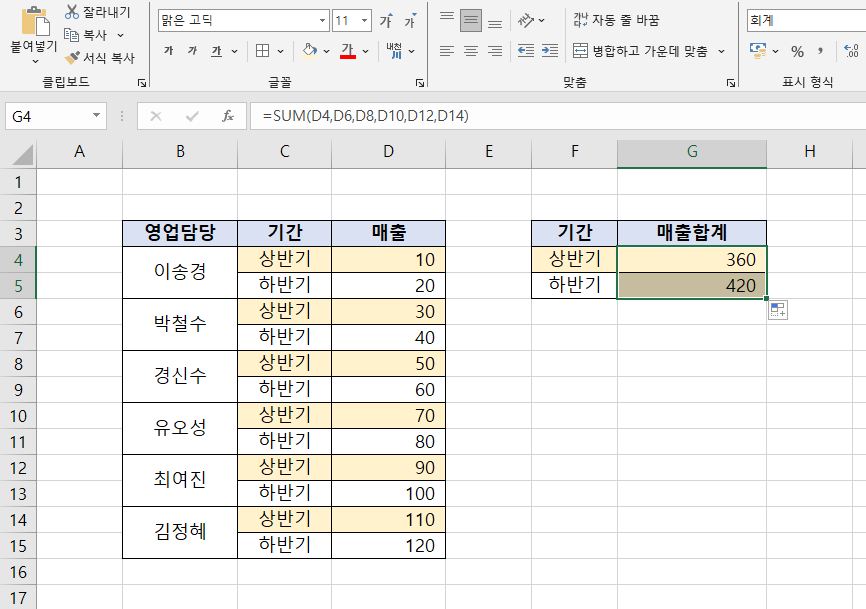This screenshot has width=866, height=609.
Task: Click the 매출합계 header cell
Action: pyautogui.click(x=692, y=233)
